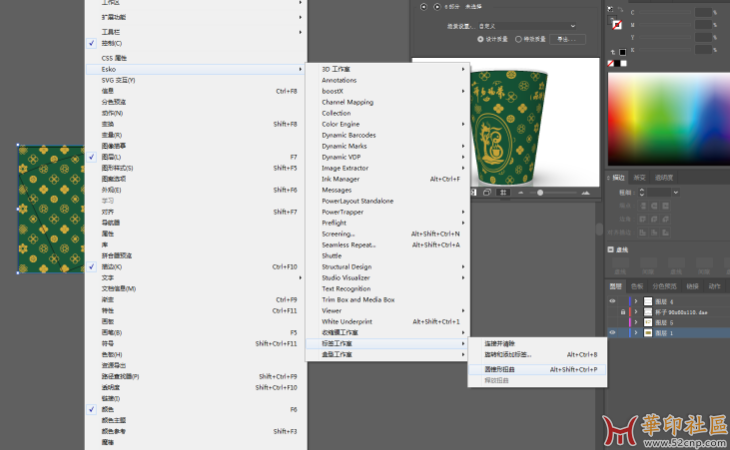Toggle visibility eye of 图层 4
The image size is (730, 450).
click(611, 300)
